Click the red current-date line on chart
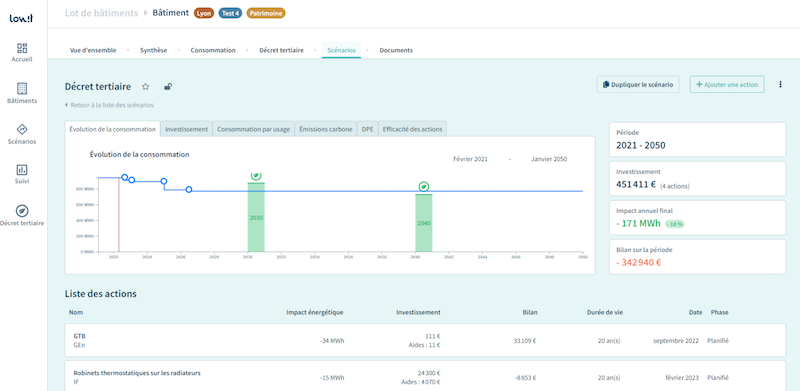This screenshot has width=800, height=391. click(119, 214)
